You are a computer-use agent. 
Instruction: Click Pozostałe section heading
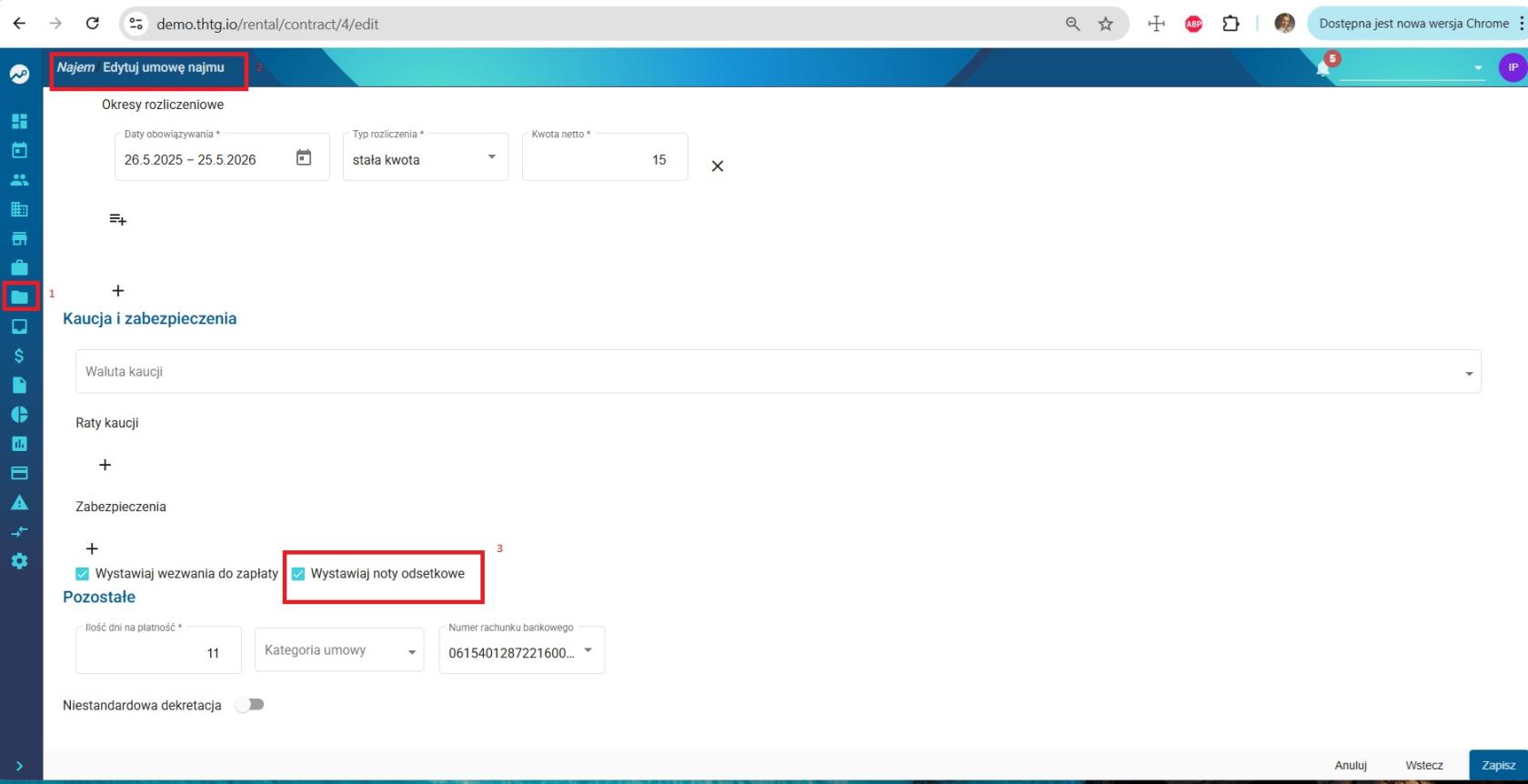(x=99, y=598)
